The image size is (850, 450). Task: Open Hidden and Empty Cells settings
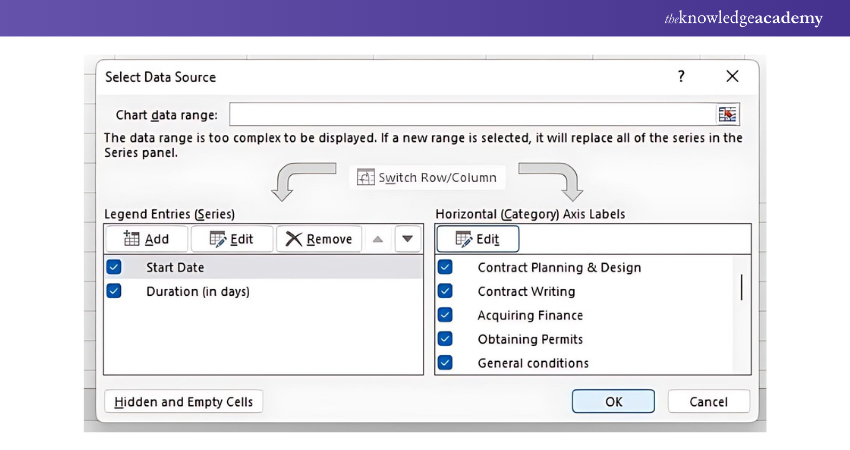(184, 402)
